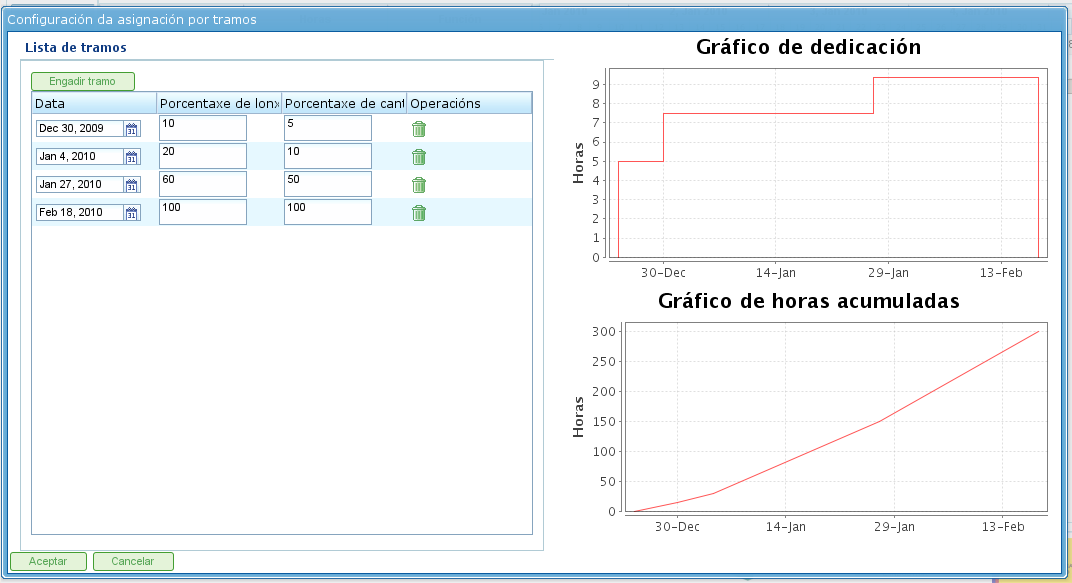This screenshot has width=1072, height=583.
Task: Open calendar picker for Jan 4, 2010 date
Action: [x=132, y=157]
